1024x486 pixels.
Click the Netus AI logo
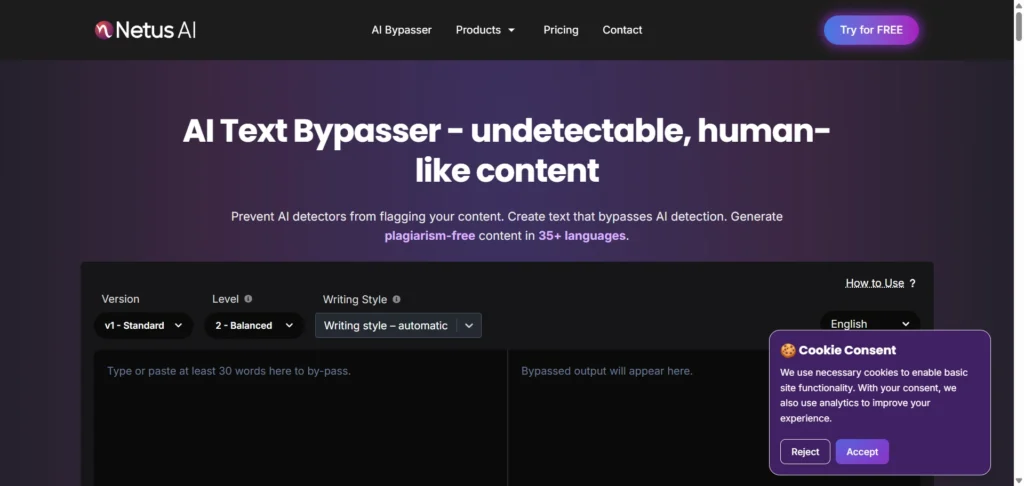tap(145, 30)
